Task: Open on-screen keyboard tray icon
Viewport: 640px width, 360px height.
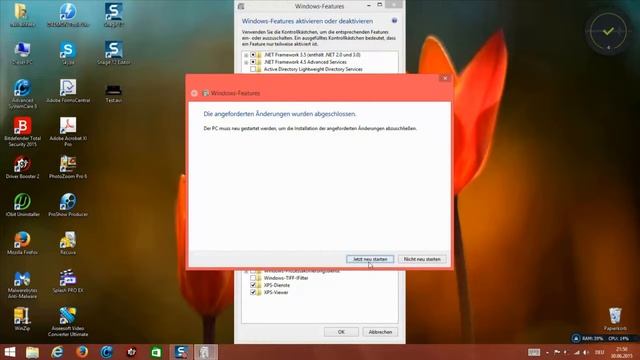Action: pos(533,352)
